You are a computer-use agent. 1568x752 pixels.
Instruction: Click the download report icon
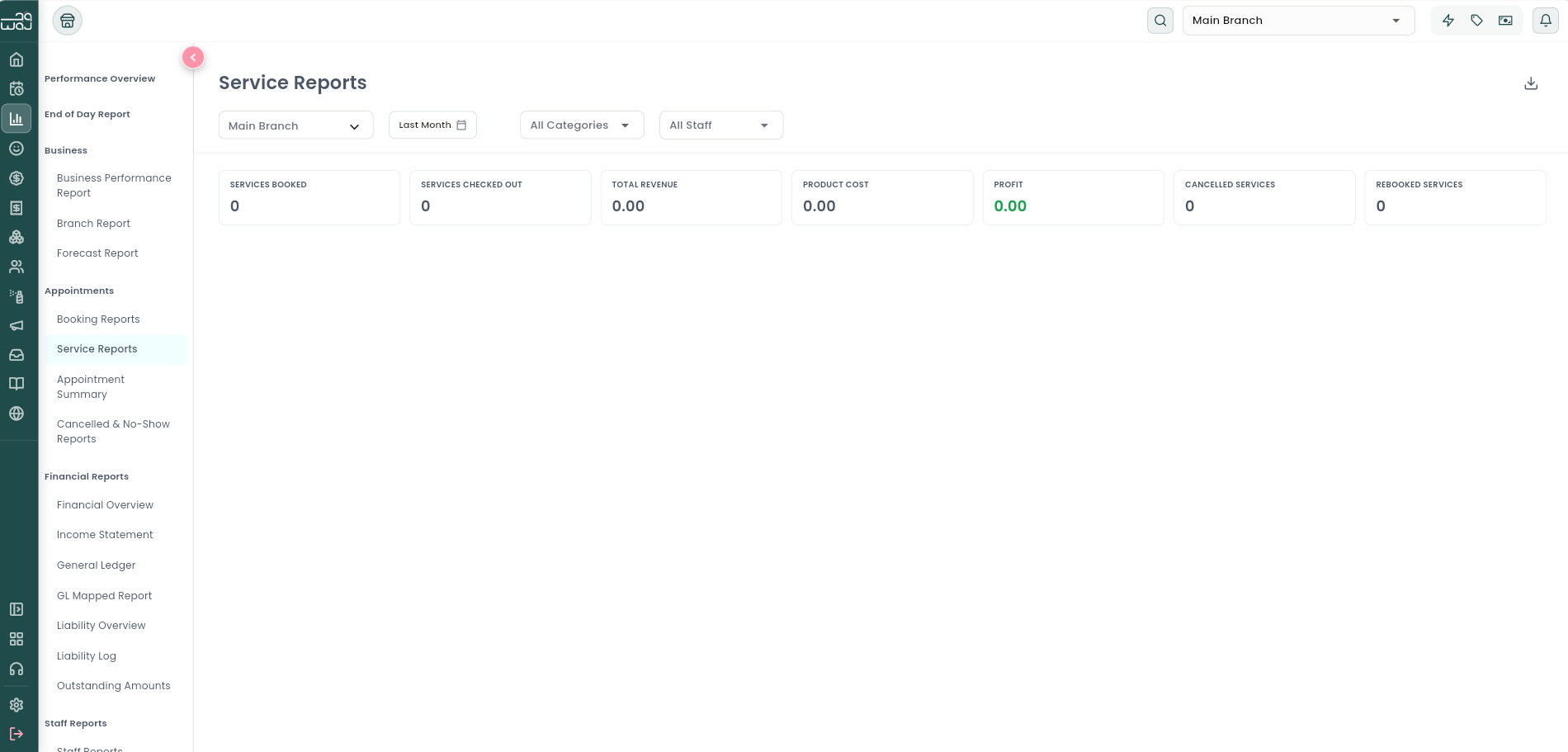(x=1531, y=83)
